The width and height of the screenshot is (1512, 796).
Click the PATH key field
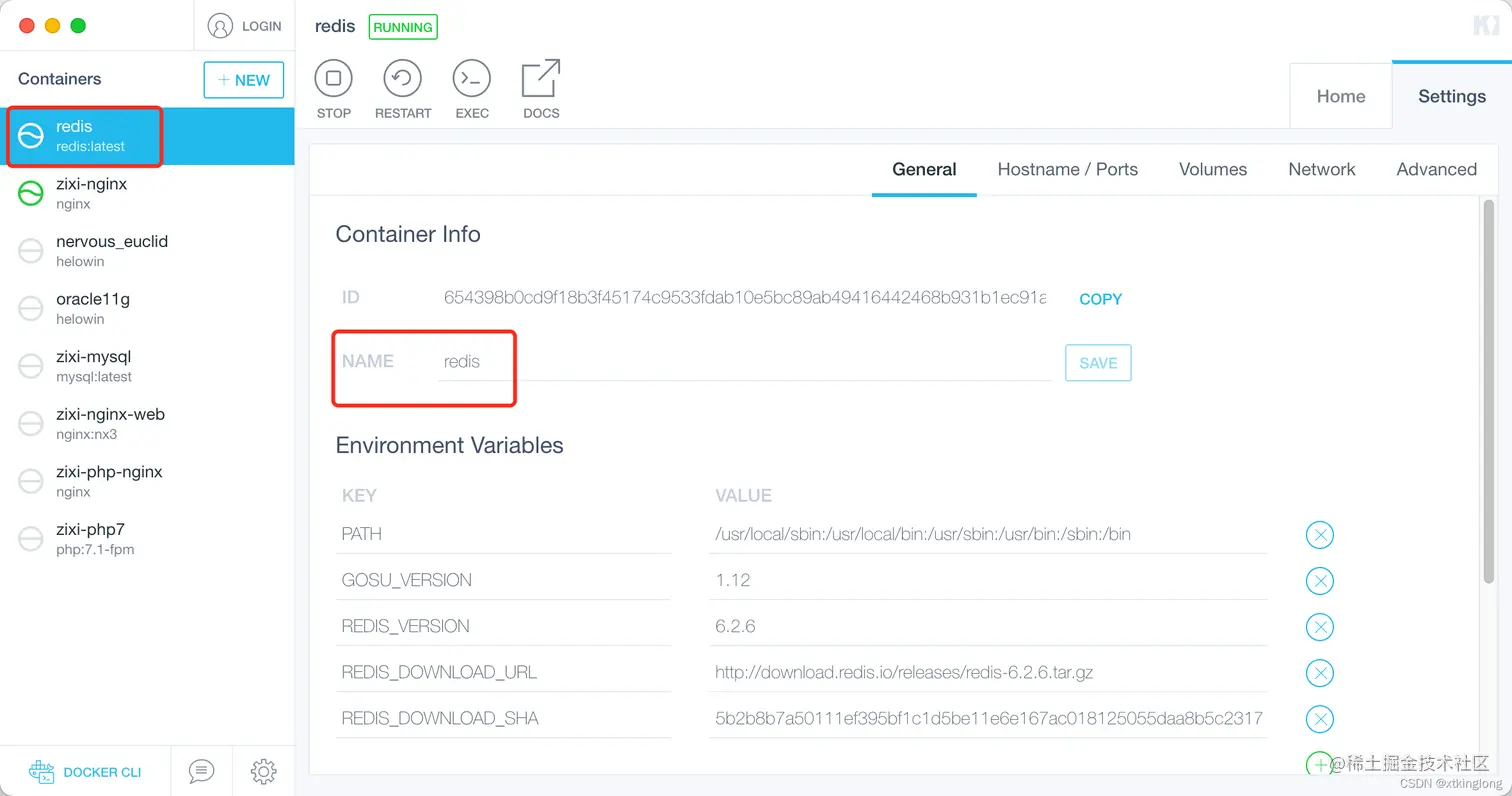coord(503,534)
